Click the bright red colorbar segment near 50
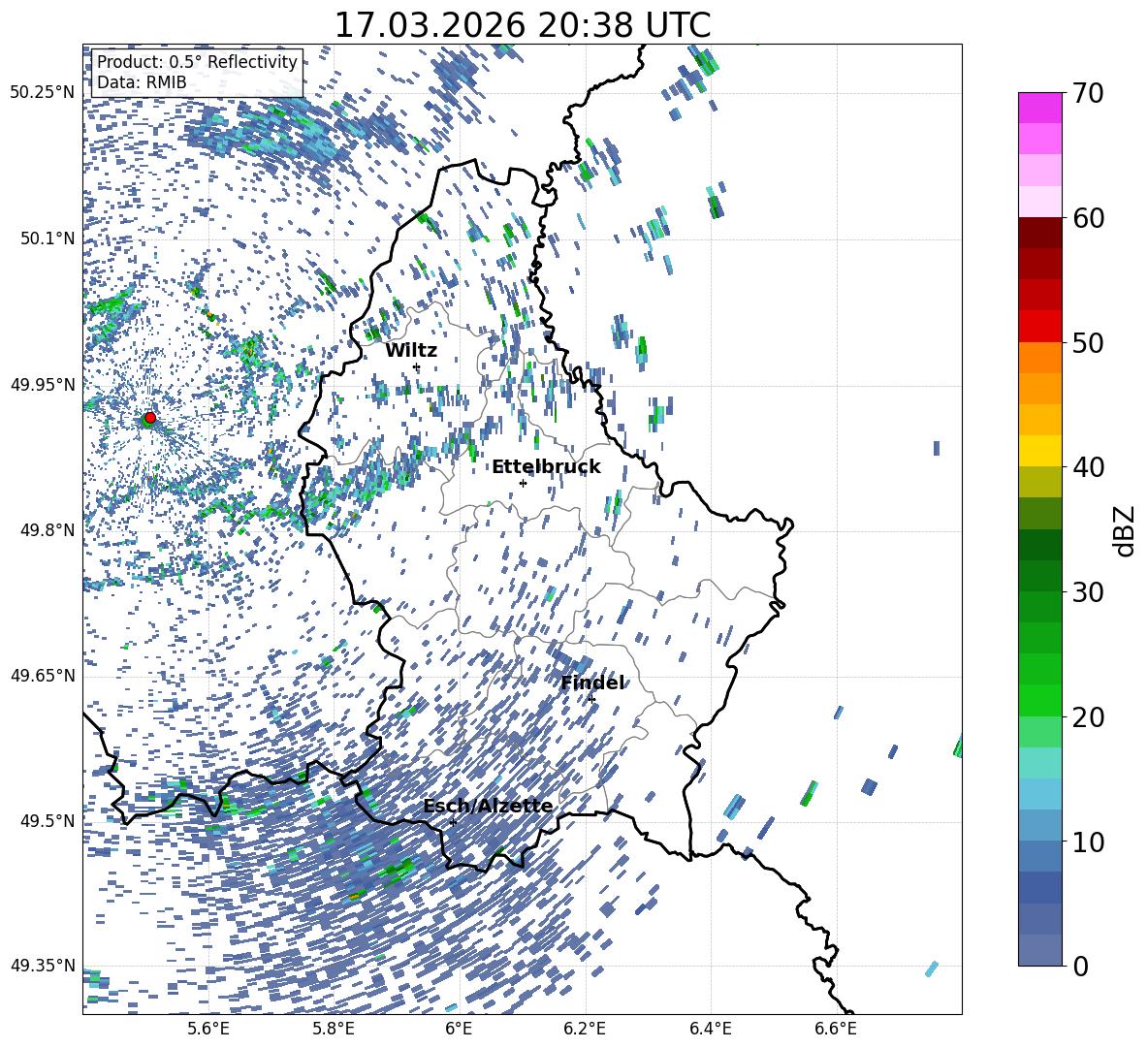Image resolution: width=1148 pixels, height=1048 pixels. click(x=1039, y=327)
